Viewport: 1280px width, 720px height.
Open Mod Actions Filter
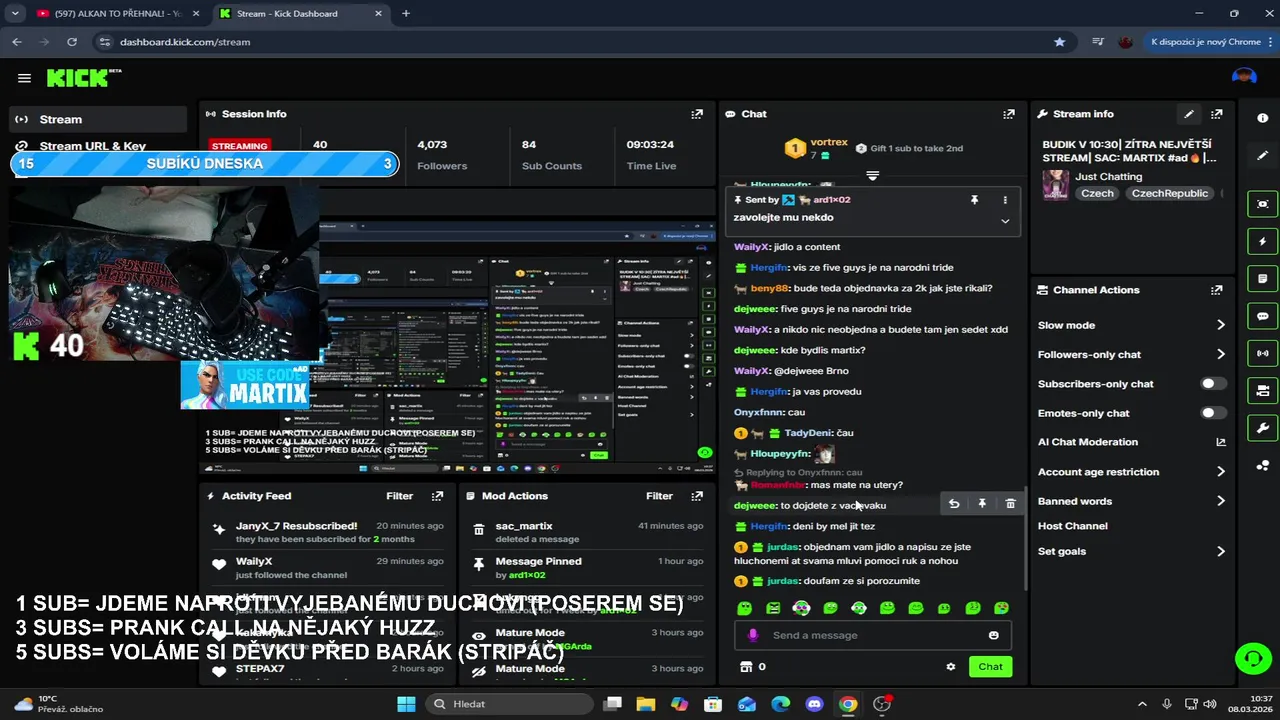[x=659, y=496]
